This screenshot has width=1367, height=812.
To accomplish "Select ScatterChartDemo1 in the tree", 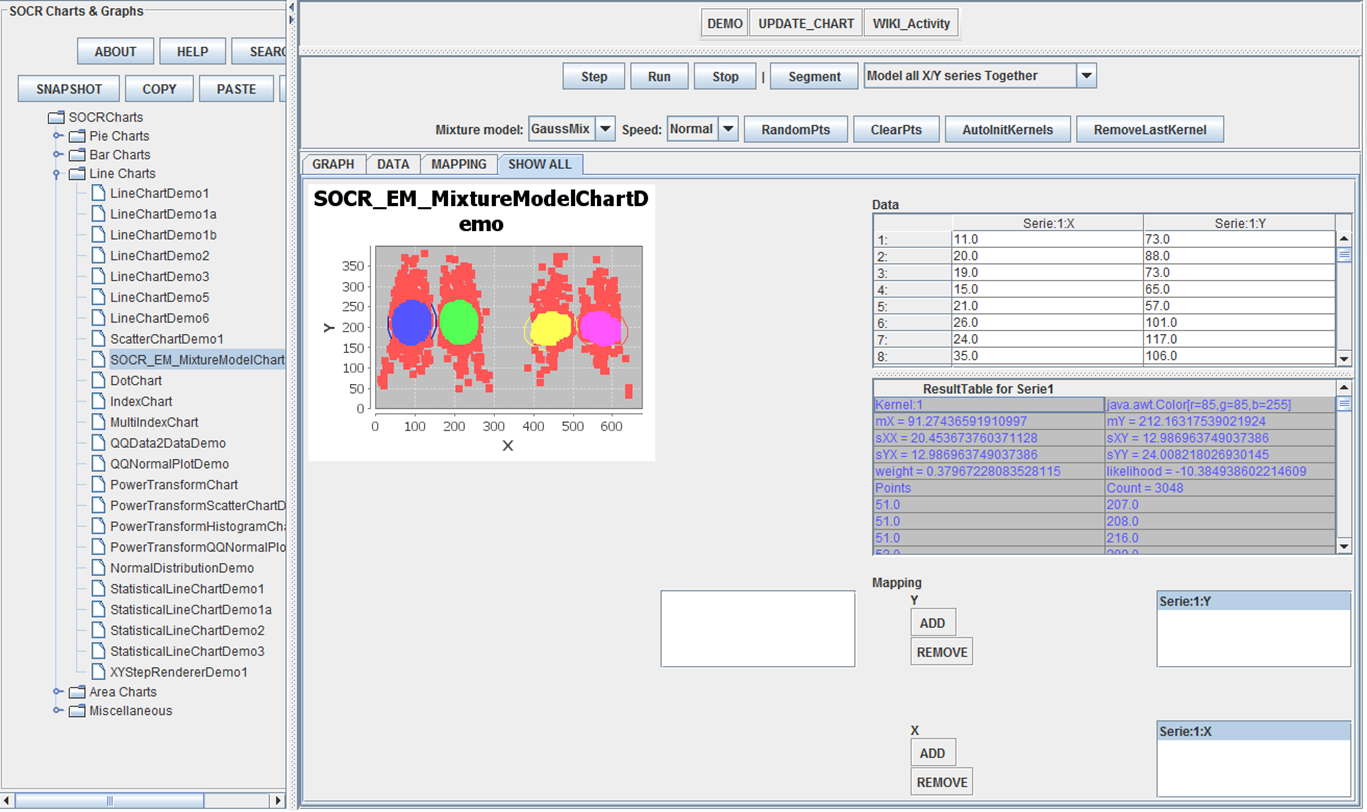I will (166, 339).
